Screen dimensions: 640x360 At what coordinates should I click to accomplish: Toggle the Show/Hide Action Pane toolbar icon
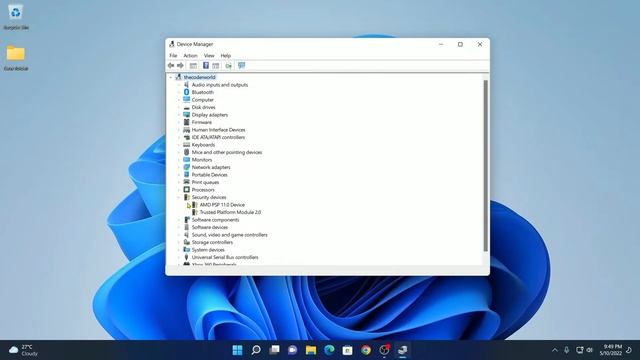click(216, 65)
